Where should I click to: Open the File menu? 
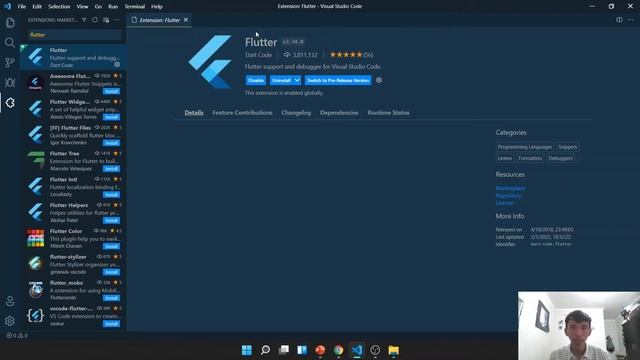22,7
